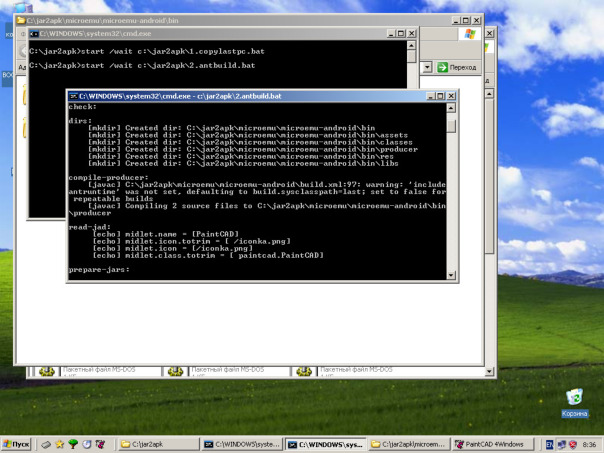Image resolution: width=604 pixels, height=453 pixels.
Task: Click Explorer window's scroll down arrow
Action: [490, 372]
